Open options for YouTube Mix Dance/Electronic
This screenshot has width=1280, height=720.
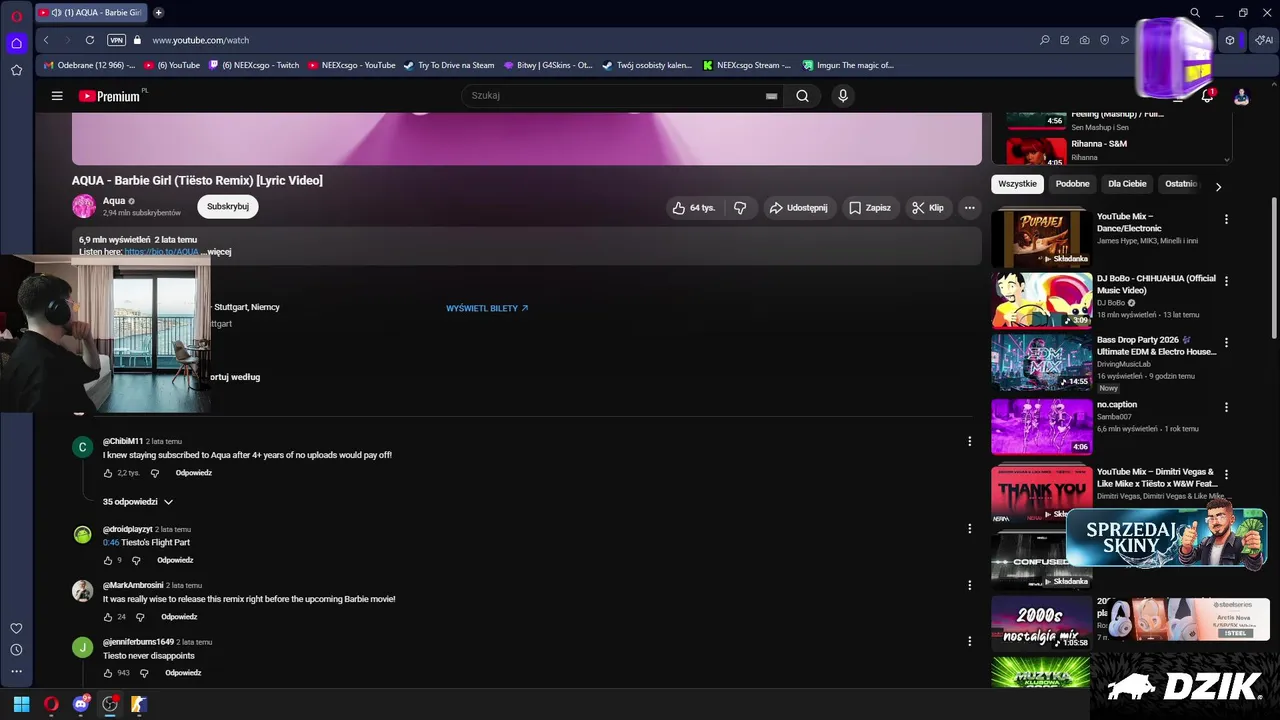coord(1226,219)
